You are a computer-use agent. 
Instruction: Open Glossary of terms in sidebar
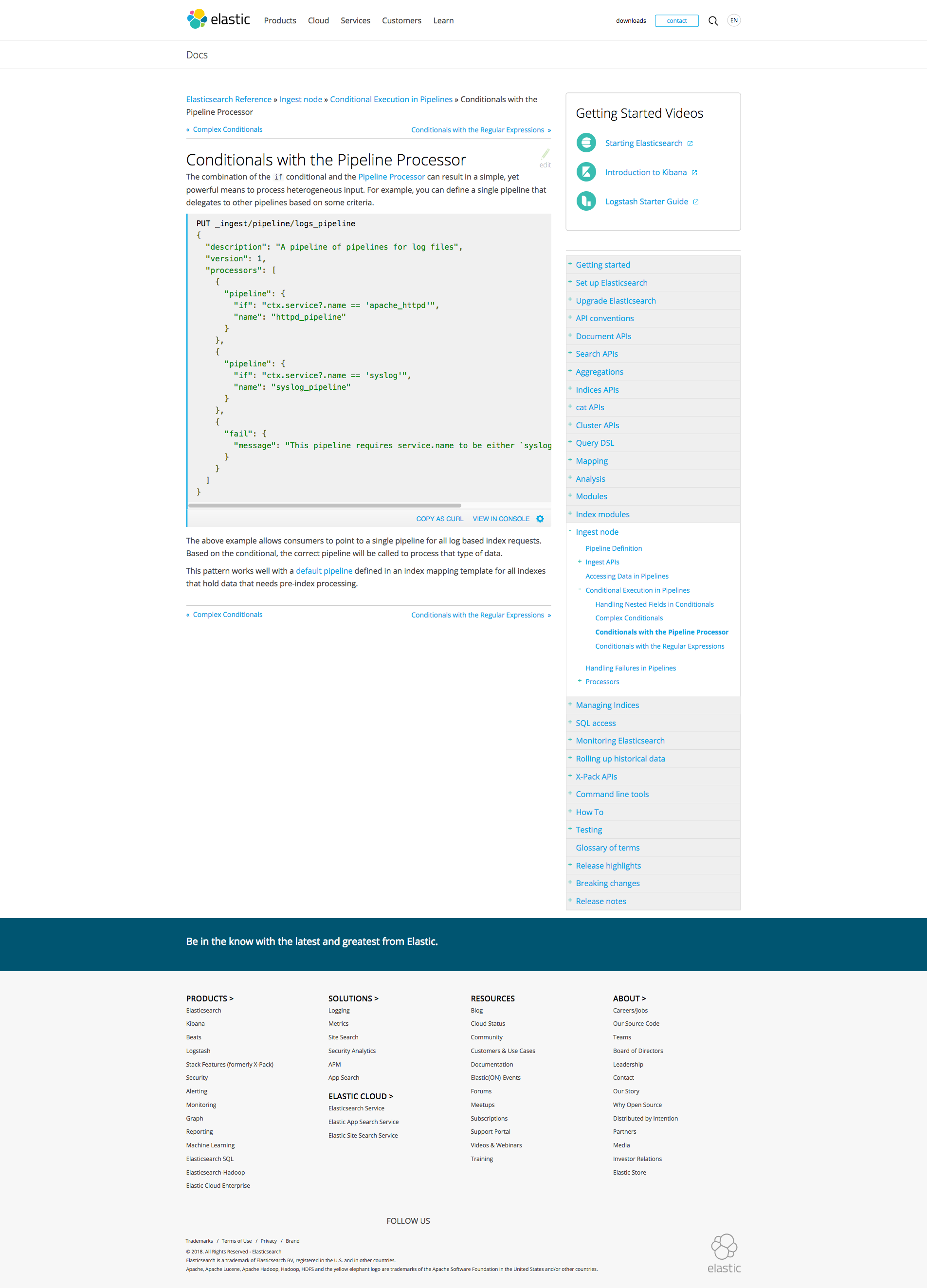click(x=607, y=848)
